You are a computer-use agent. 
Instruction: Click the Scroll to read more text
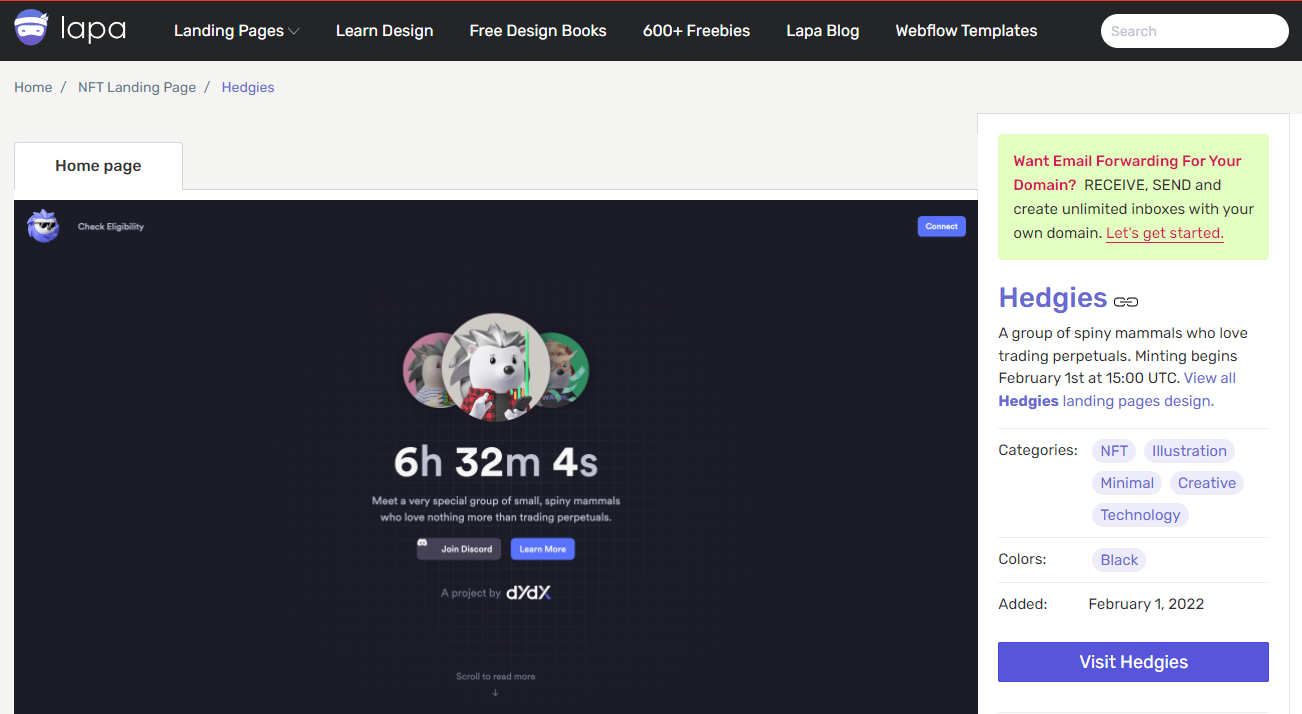coord(495,677)
